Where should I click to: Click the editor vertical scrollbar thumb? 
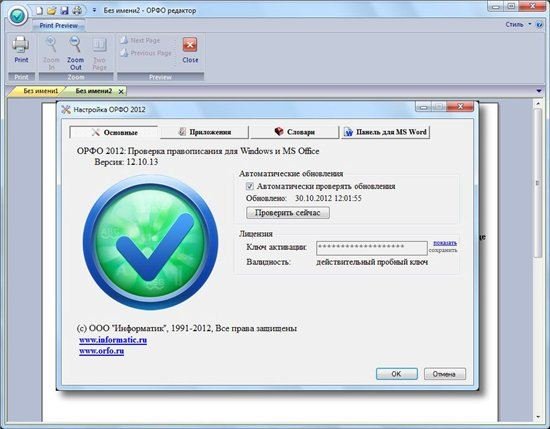pos(538,182)
